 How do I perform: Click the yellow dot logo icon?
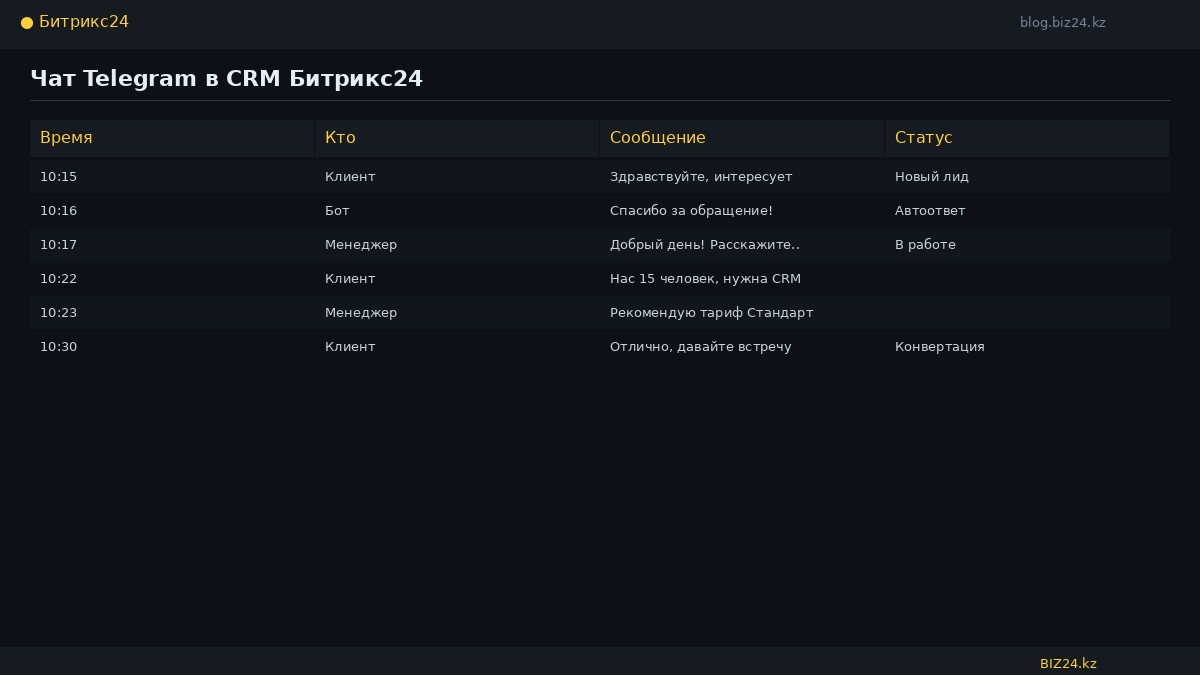coord(27,23)
